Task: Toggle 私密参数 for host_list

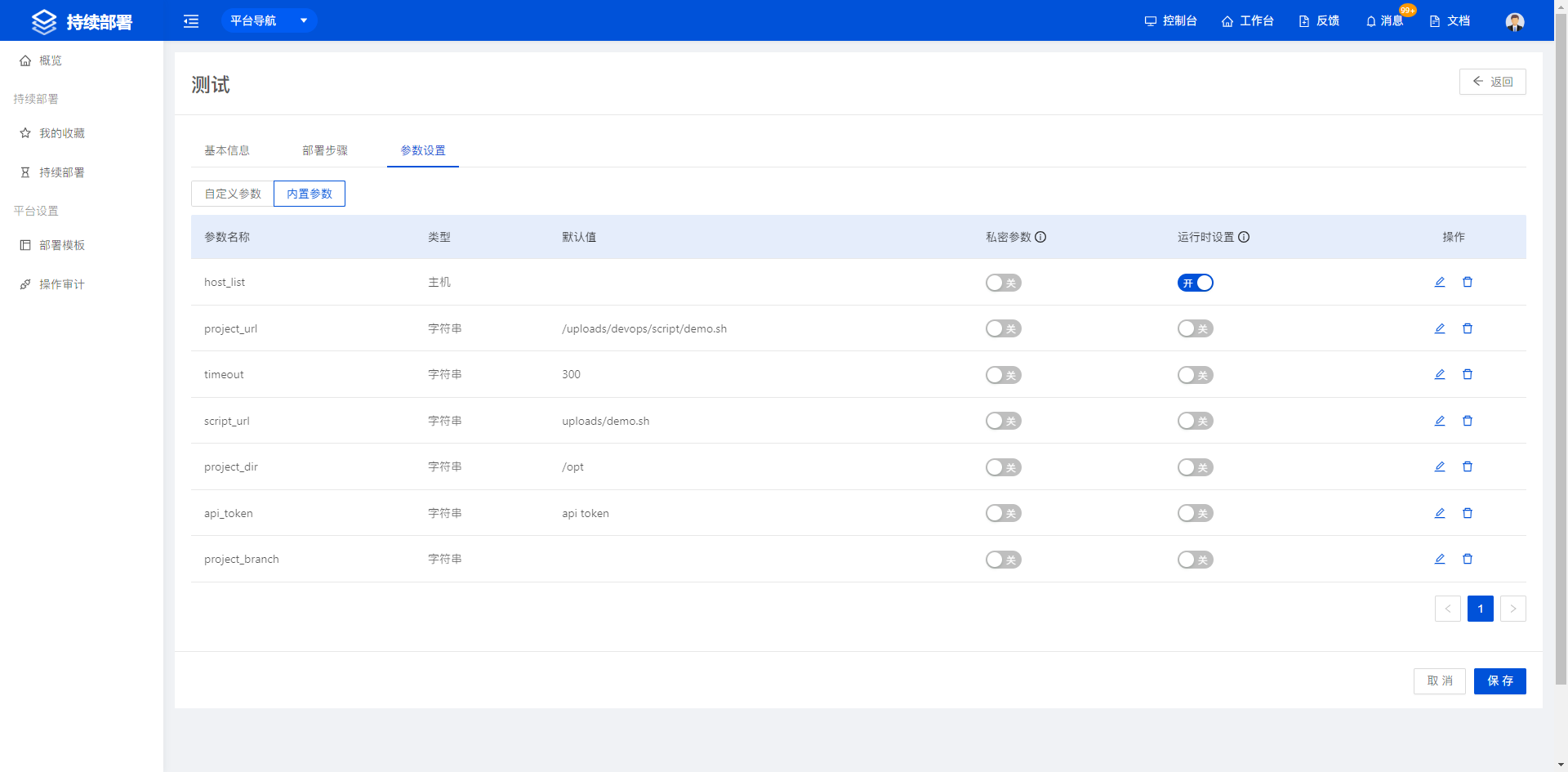Action: 1004,283
